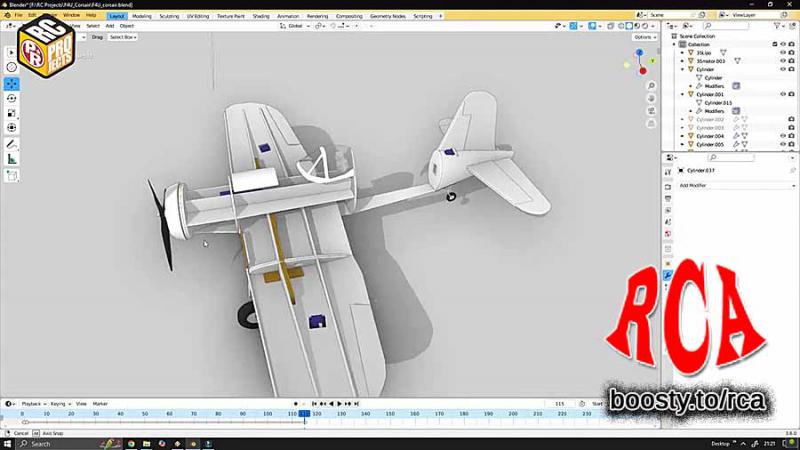Image resolution: width=800 pixels, height=450 pixels.
Task: Toggle camera view icon in viewport
Action: [651, 111]
